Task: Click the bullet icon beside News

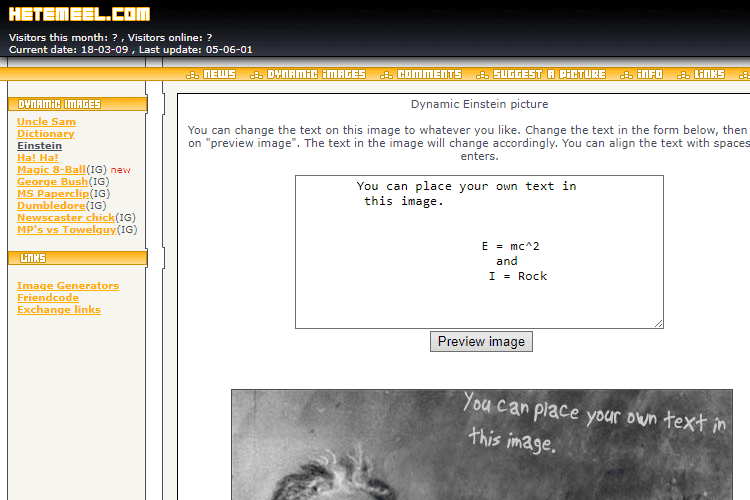Action: click(x=192, y=75)
